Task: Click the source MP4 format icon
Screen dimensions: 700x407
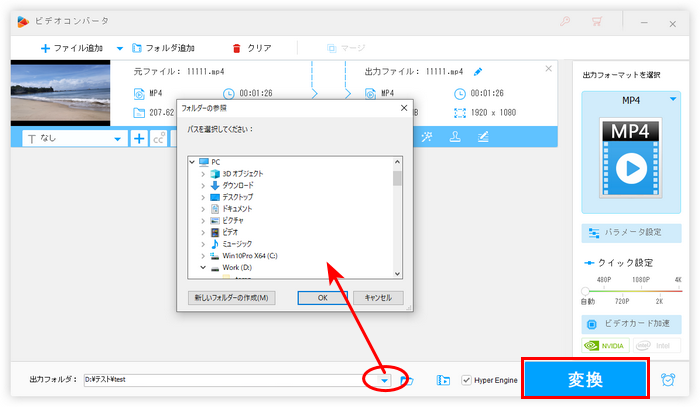Action: [x=139, y=94]
